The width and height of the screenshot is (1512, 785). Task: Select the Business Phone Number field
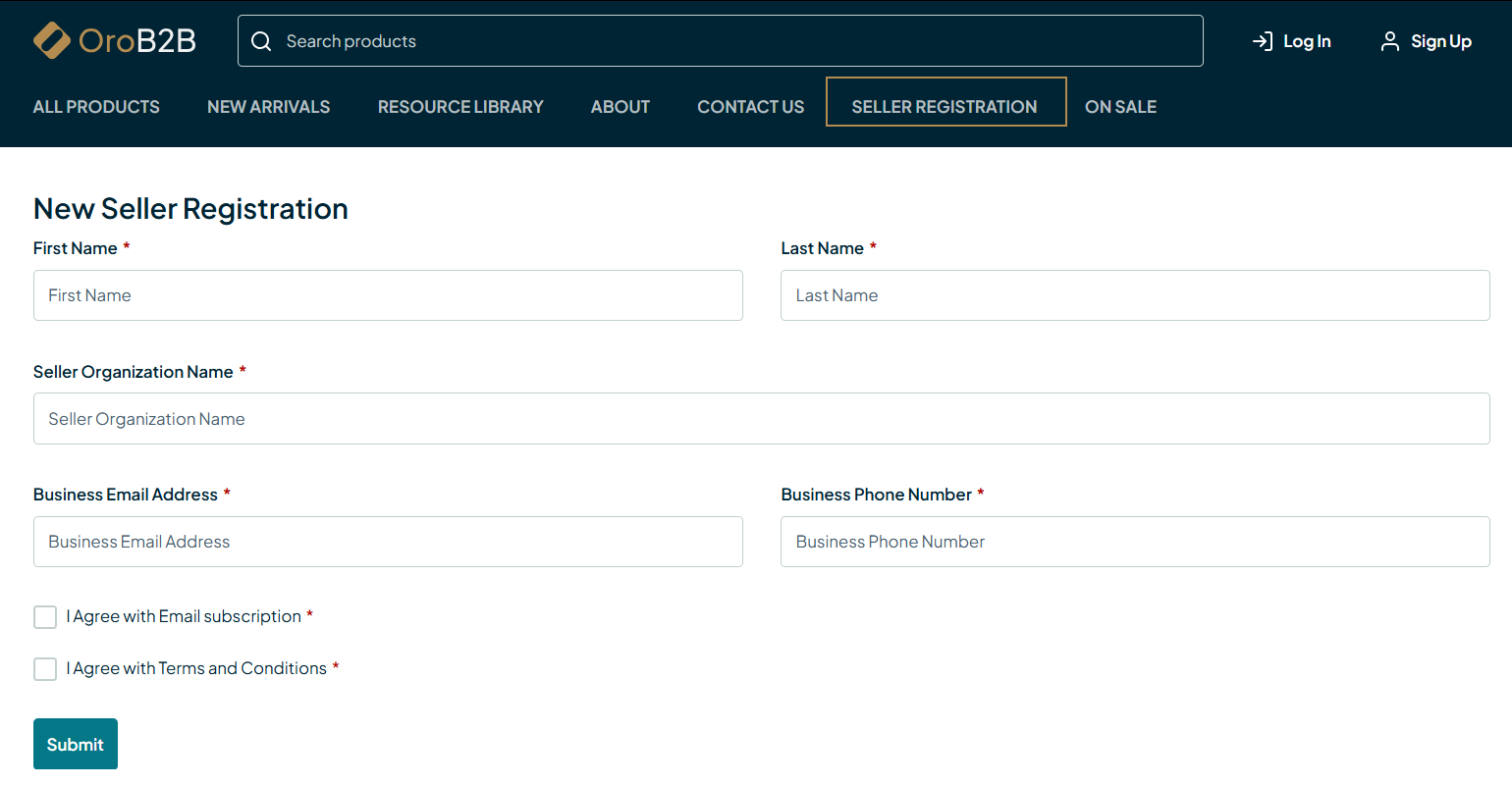coord(1135,542)
